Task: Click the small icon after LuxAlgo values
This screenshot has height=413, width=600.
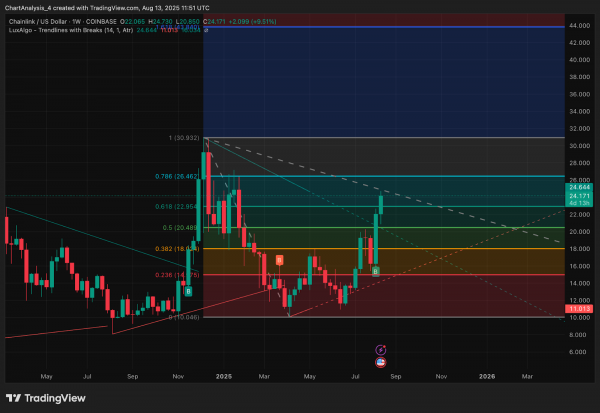Action: (x=206, y=30)
